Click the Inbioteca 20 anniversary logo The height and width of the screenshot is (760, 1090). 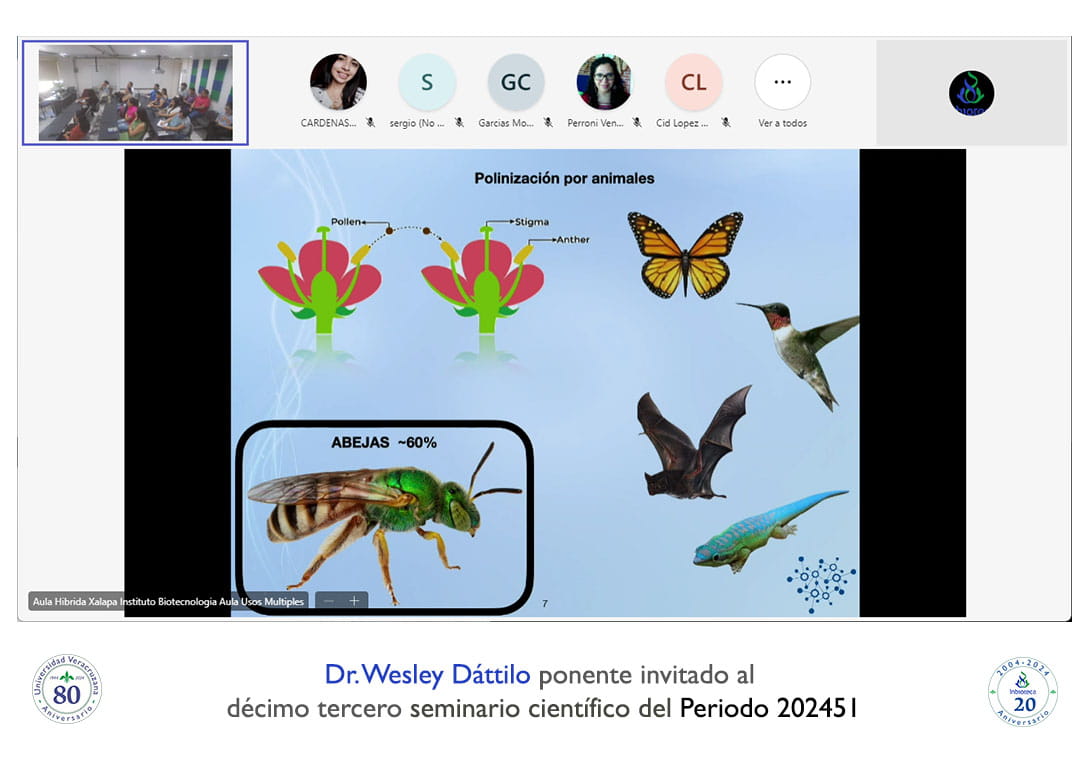coord(1022,691)
